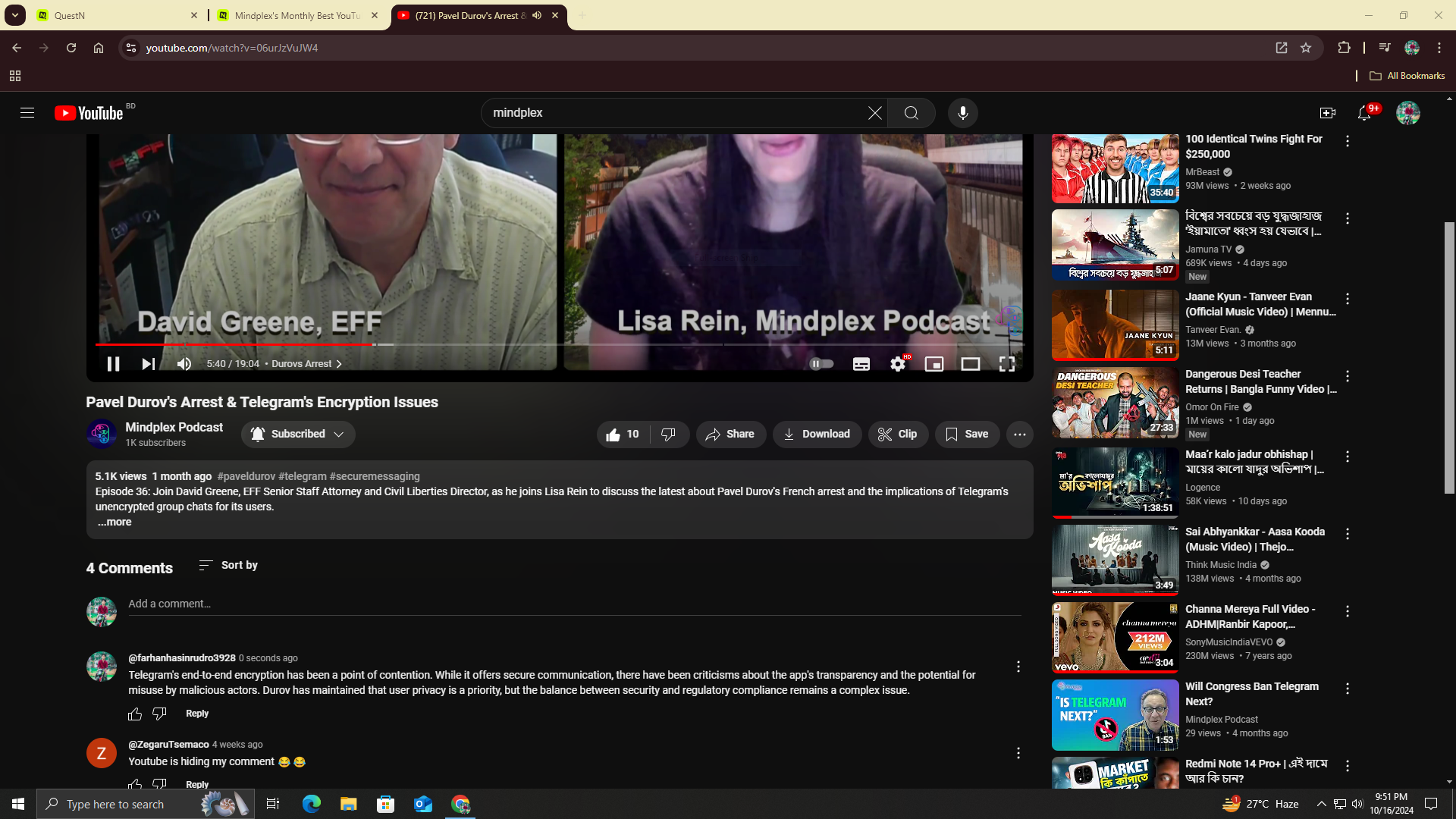Reload the page
This screenshot has height=819, width=1456.
coord(71,48)
